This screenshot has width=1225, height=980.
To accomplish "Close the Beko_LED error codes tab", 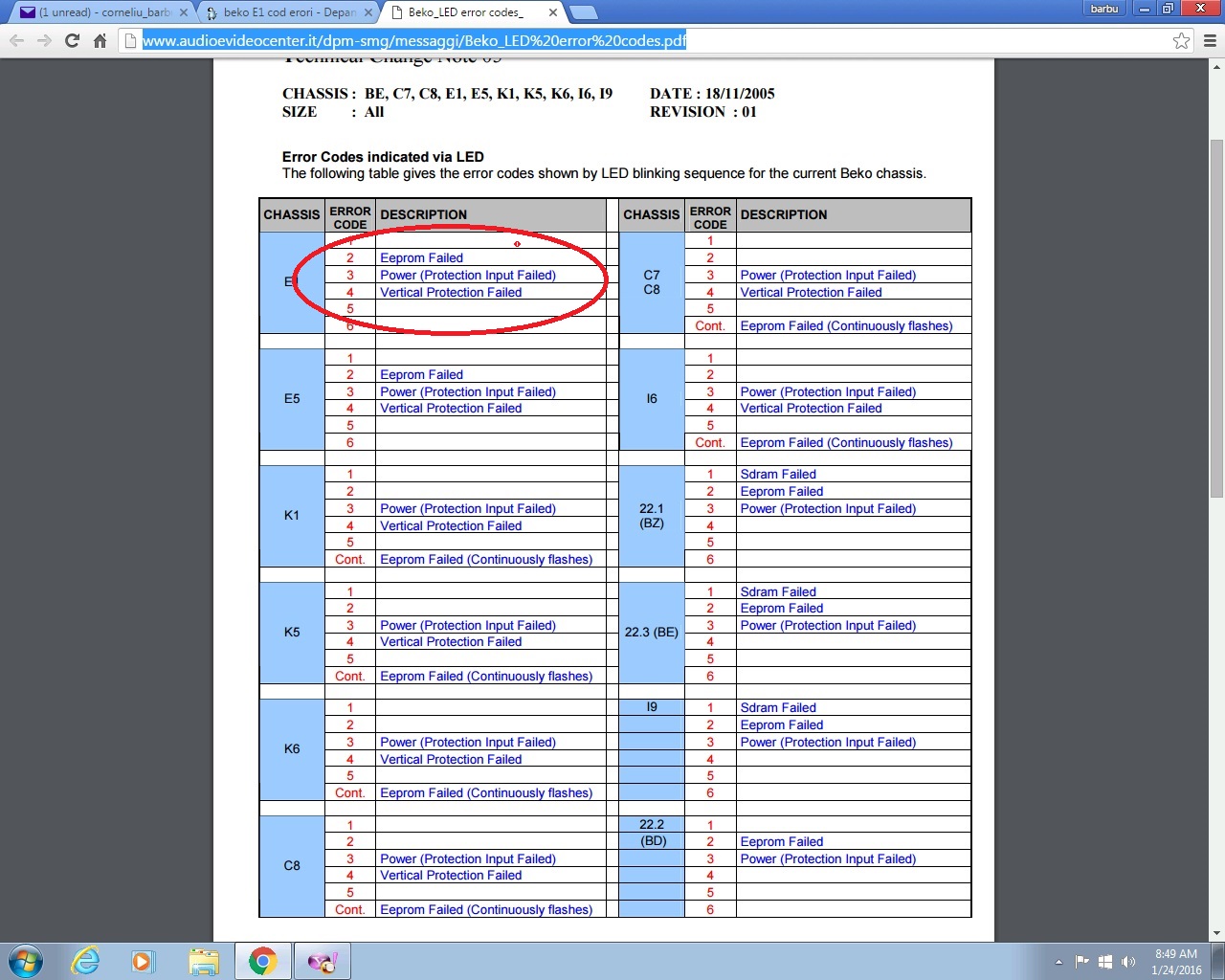I will [x=553, y=12].
